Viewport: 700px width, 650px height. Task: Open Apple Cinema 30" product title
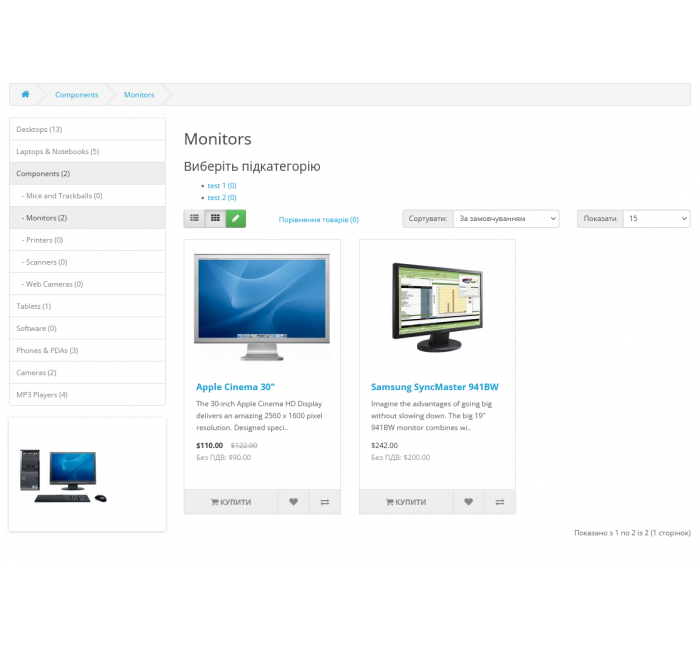(x=235, y=387)
